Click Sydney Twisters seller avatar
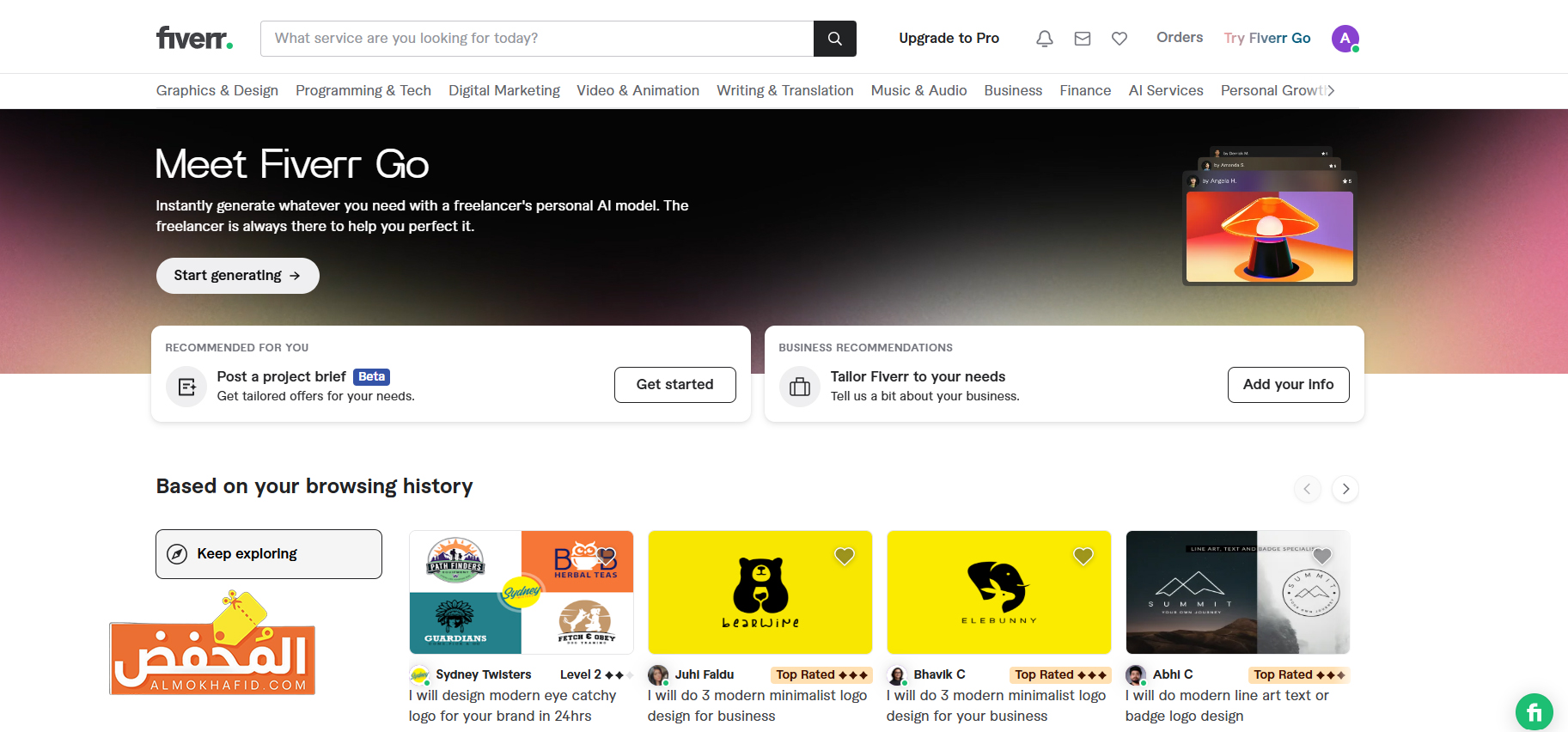Viewport: 1568px width, 732px height. (x=419, y=675)
